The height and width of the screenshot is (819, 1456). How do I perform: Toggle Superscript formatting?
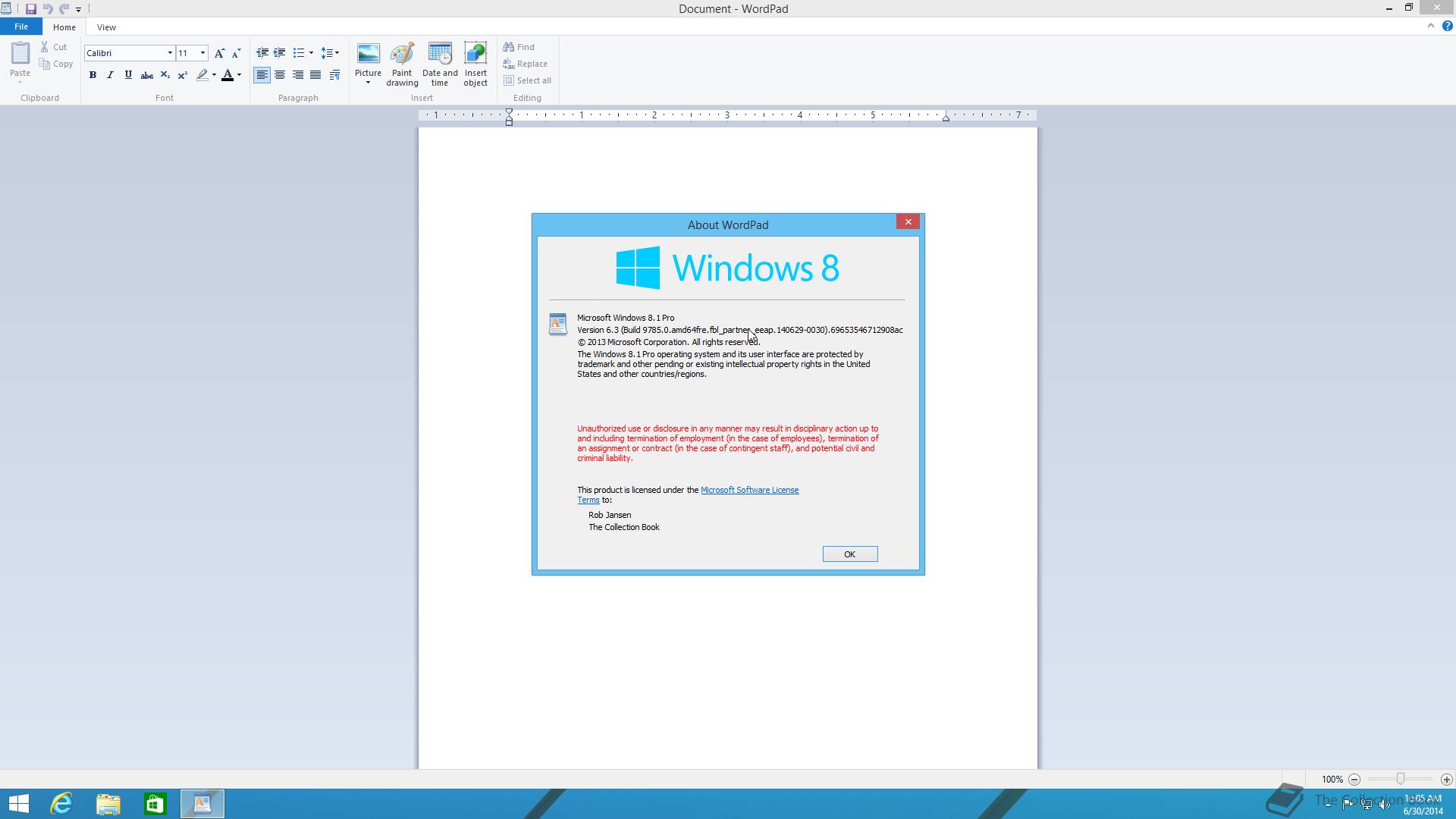click(182, 75)
